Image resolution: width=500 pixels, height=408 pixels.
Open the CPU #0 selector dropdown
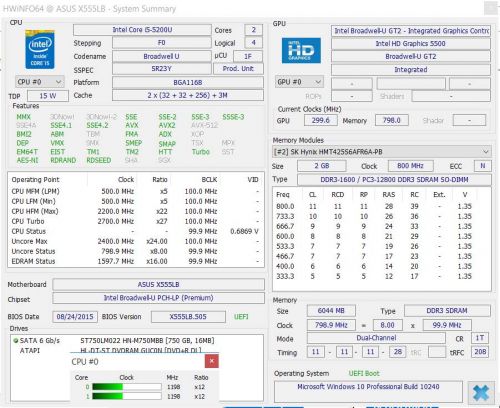[x=40, y=82]
